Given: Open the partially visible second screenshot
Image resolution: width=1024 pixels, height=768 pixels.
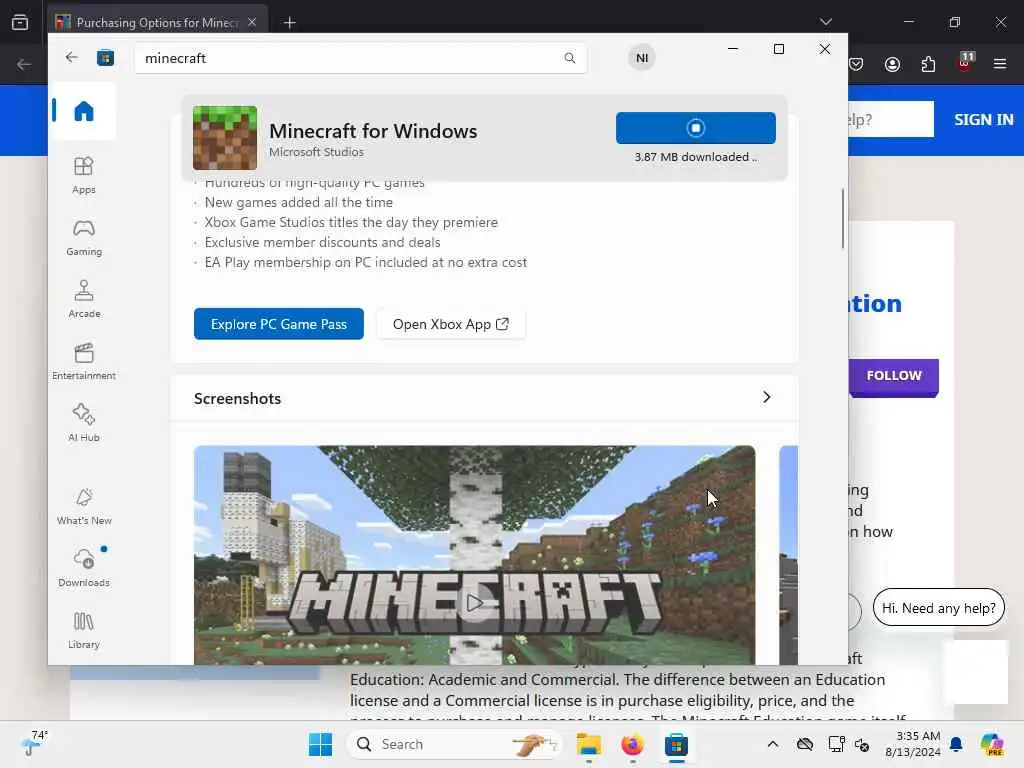Looking at the screenshot, I should [788, 555].
